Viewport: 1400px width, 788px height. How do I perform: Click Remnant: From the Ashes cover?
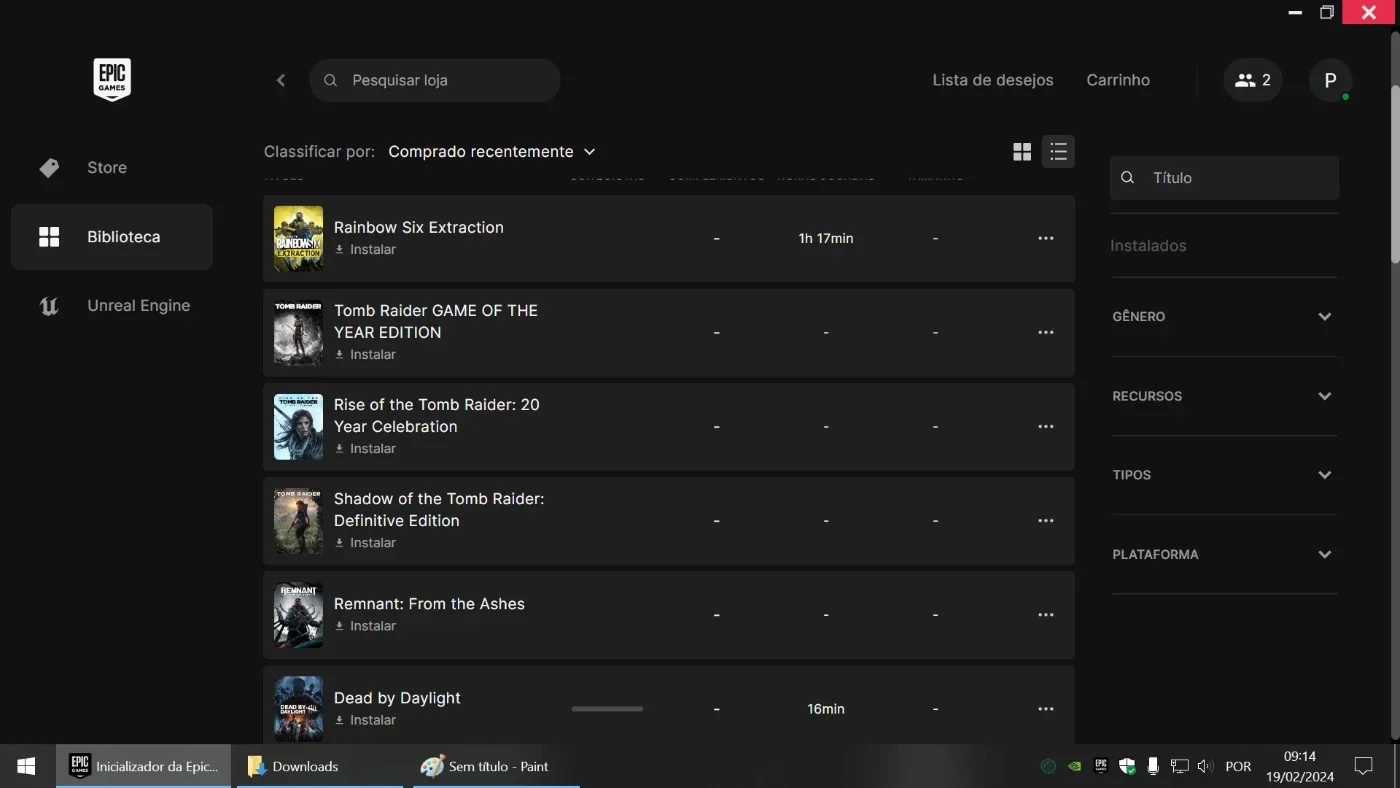point(298,615)
